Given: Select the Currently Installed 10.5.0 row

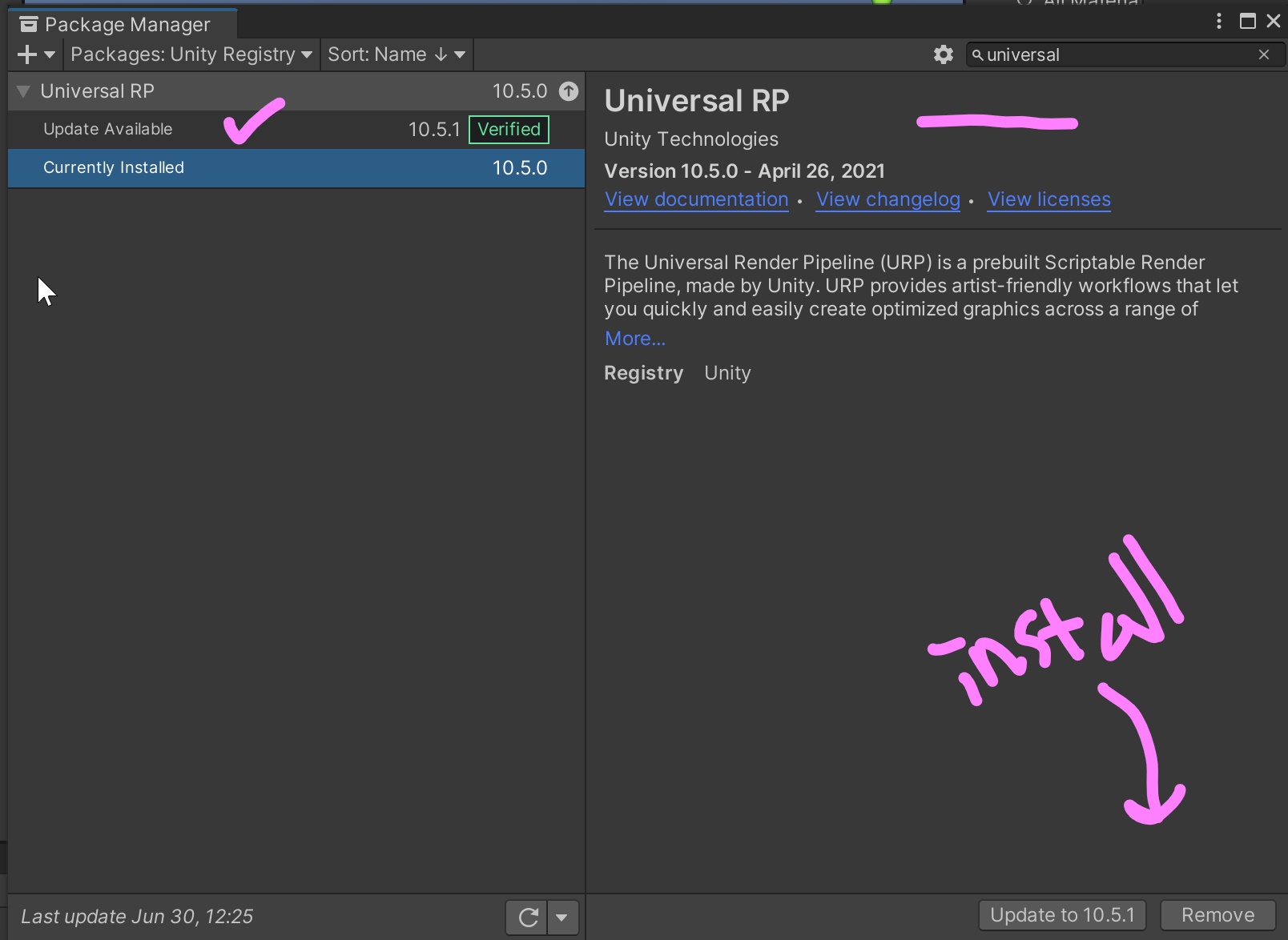Looking at the screenshot, I should (296, 168).
